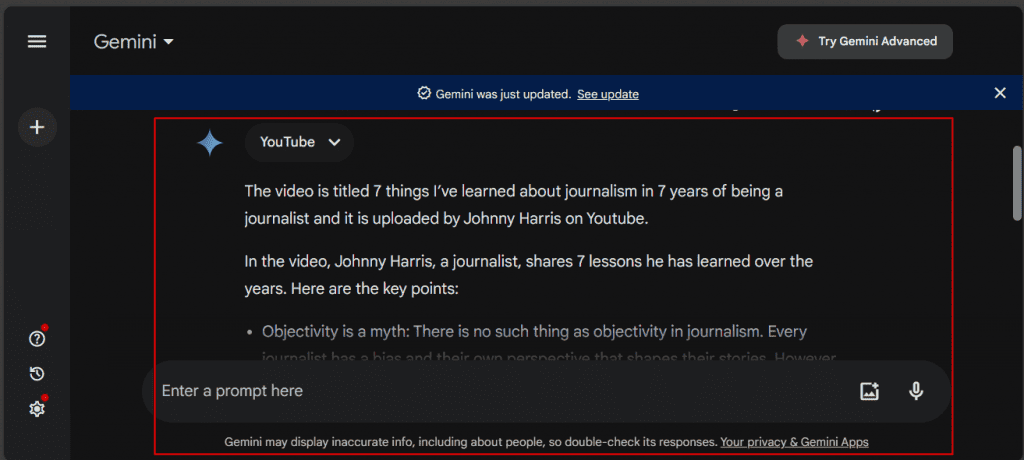Click the Objectivity is a myth bullet
This screenshot has width=1024, height=460.
click(x=540, y=331)
